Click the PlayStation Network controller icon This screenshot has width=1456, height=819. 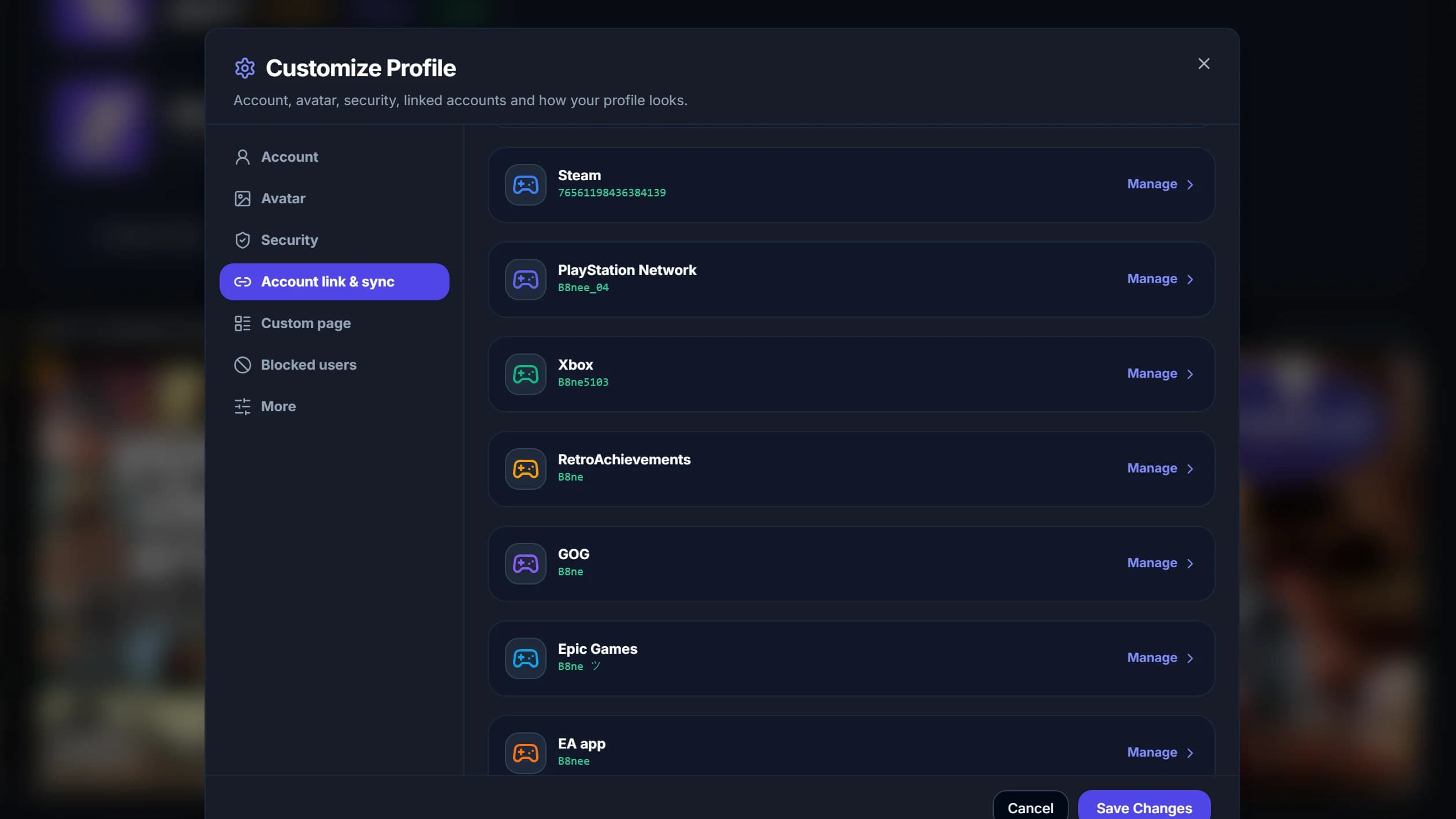pos(525,280)
